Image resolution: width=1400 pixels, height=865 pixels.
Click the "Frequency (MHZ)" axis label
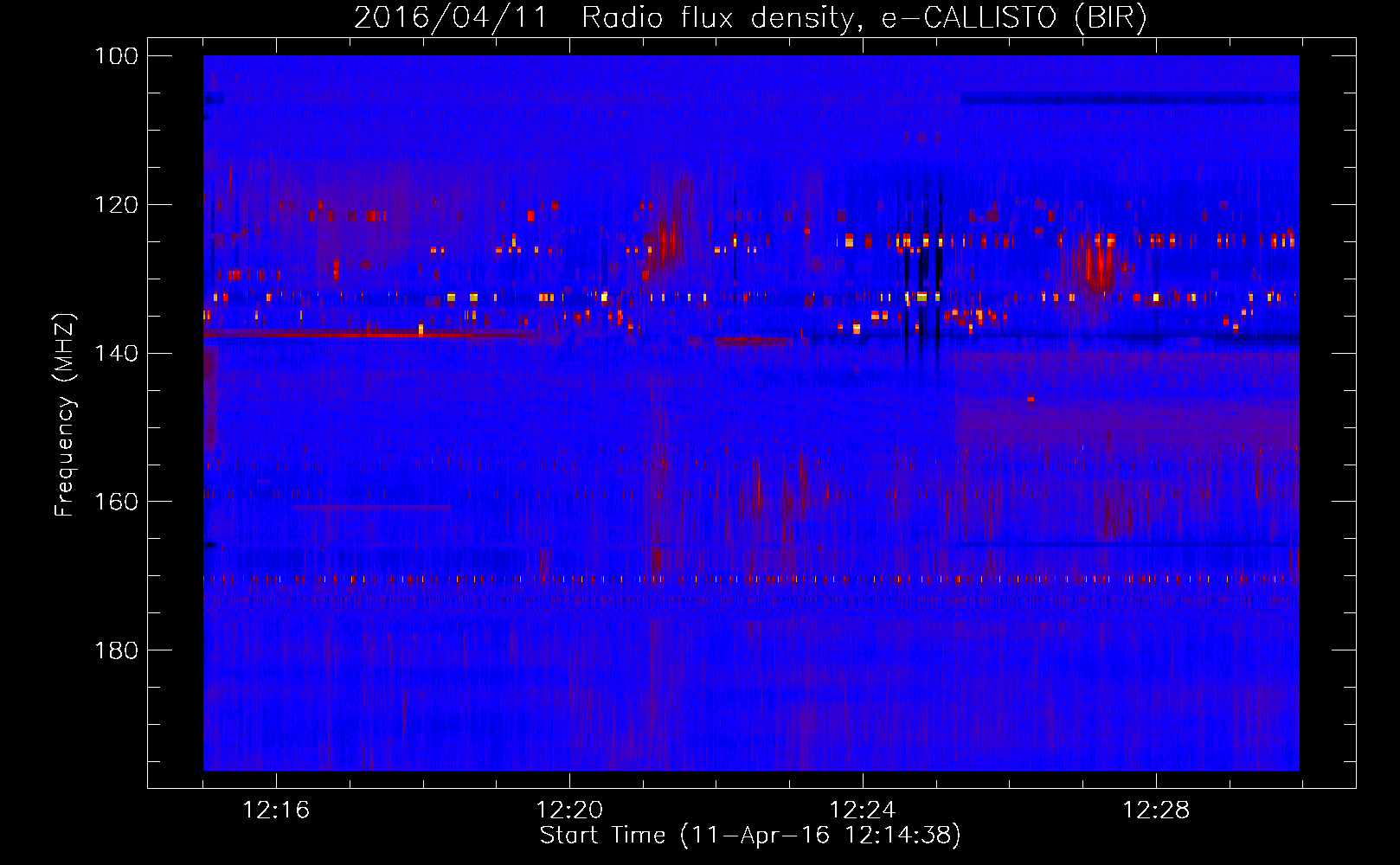click(x=65, y=415)
